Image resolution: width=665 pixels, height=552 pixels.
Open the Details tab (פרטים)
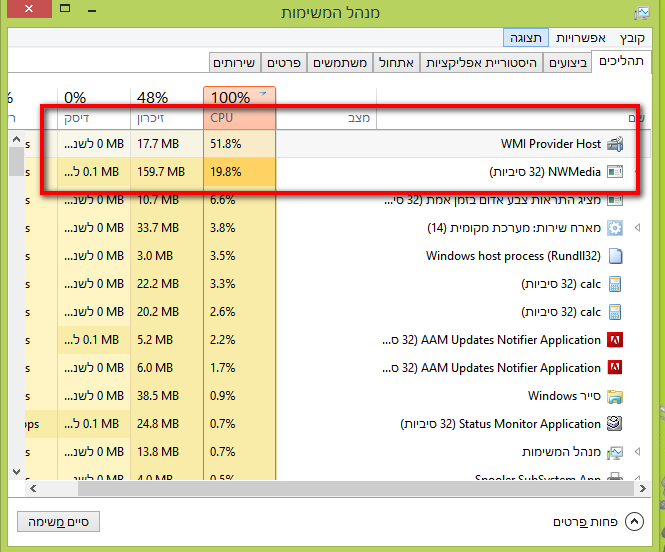point(284,63)
